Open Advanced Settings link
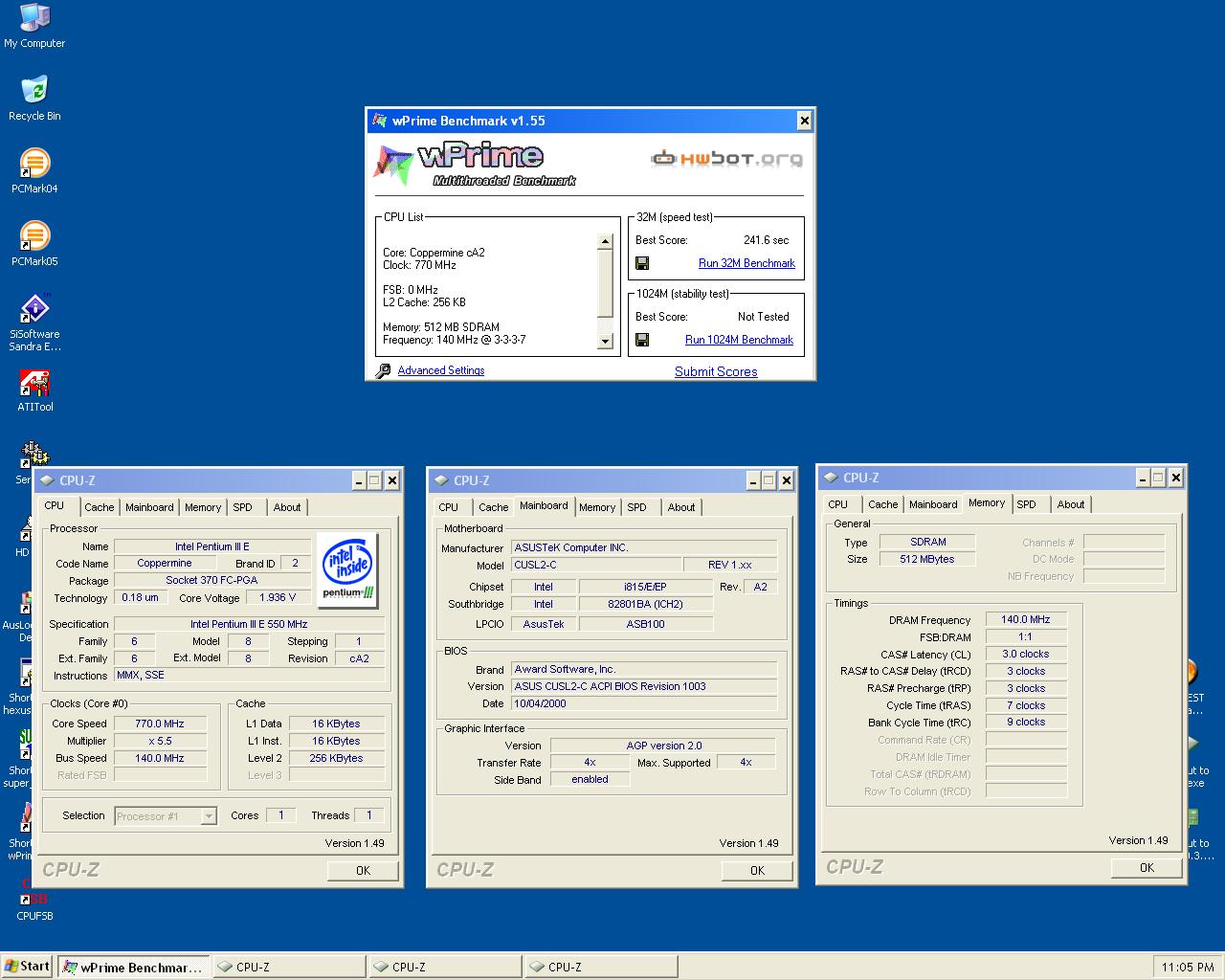 point(441,370)
